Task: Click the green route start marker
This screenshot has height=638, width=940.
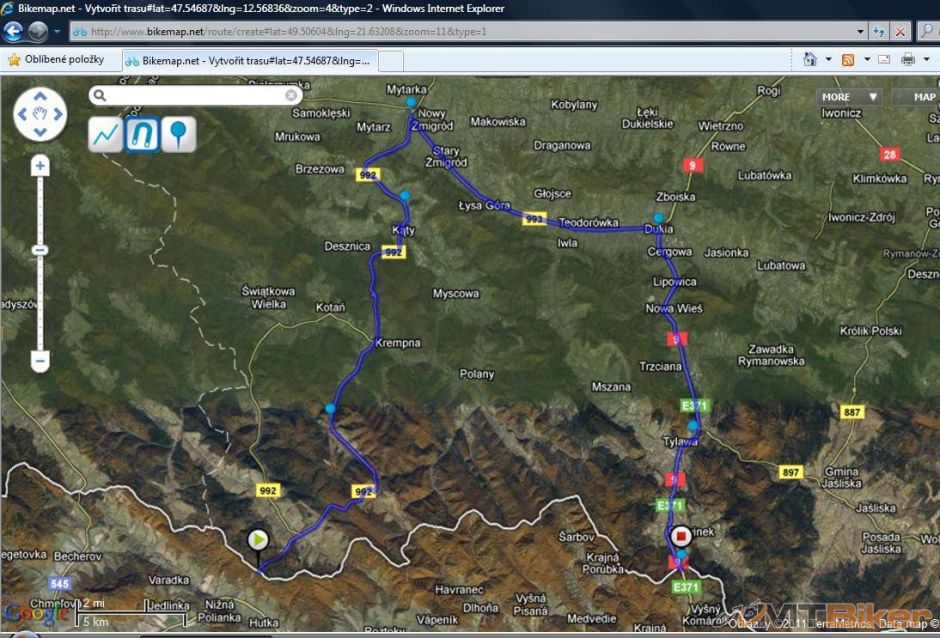Action: 258,540
